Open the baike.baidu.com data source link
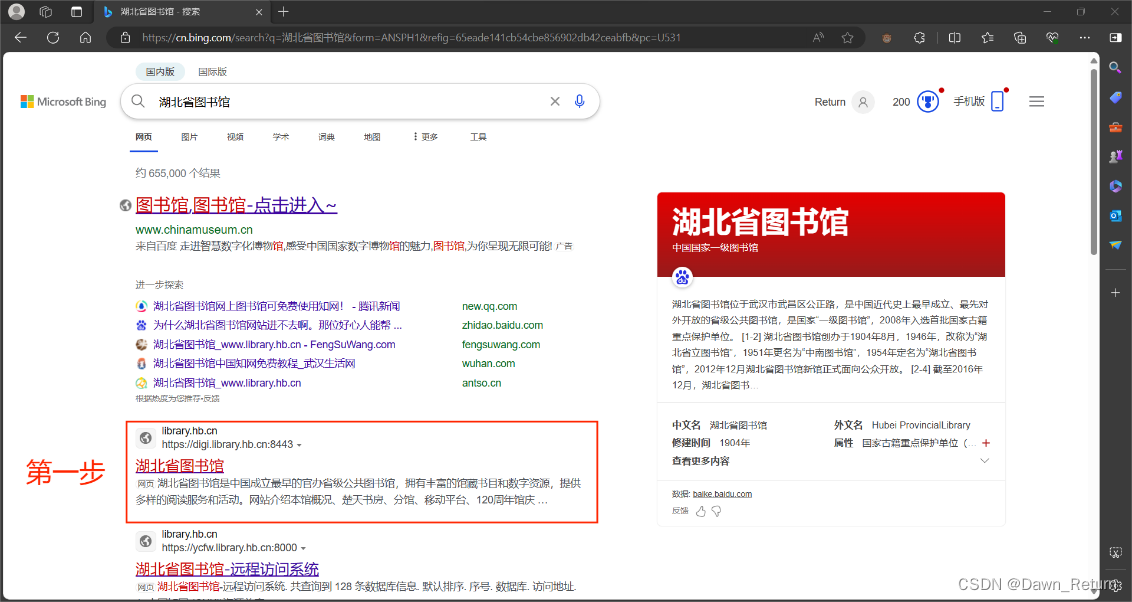1132x602 pixels. (x=722, y=494)
